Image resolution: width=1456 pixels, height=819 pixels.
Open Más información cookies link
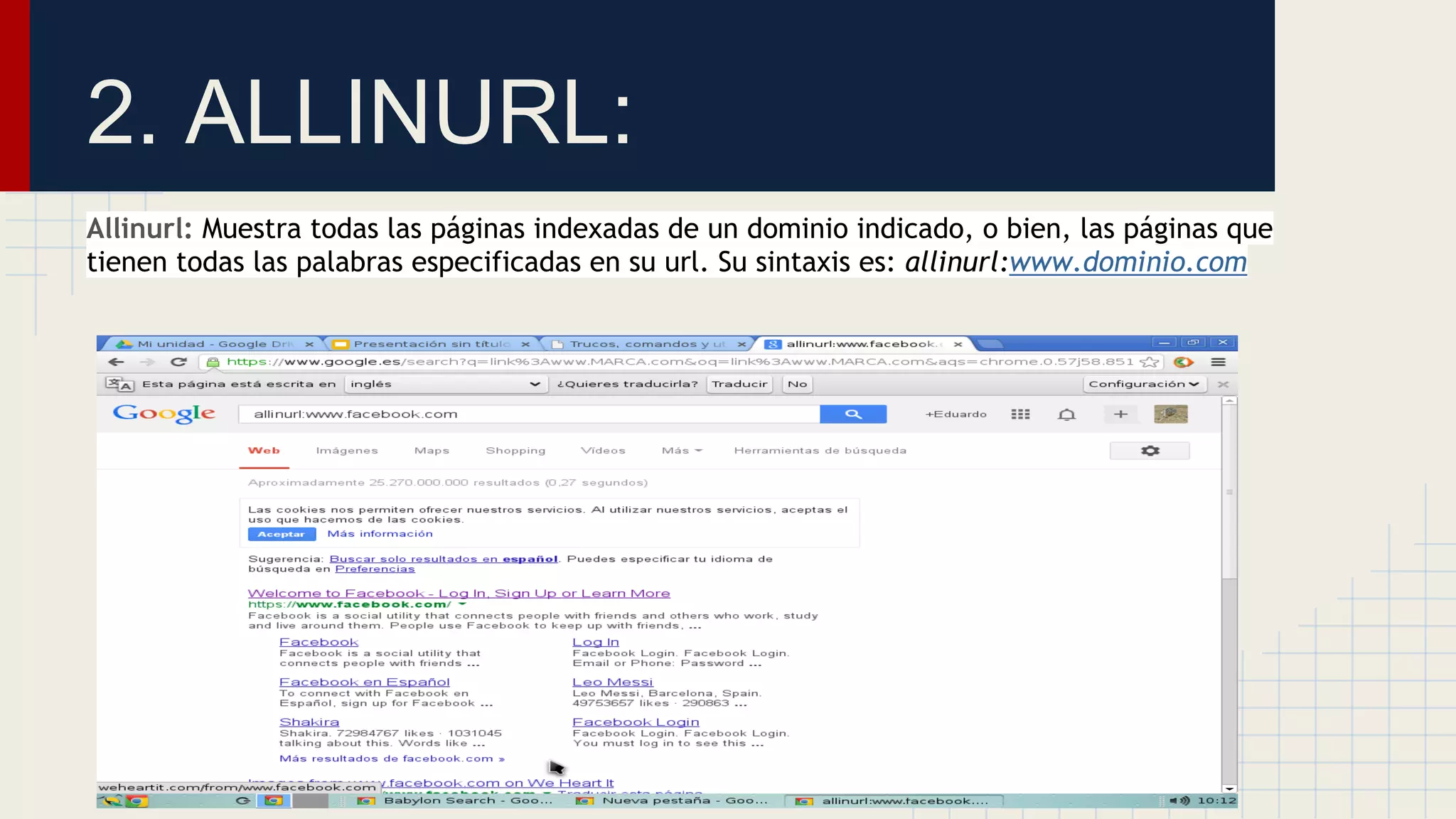coord(380,534)
